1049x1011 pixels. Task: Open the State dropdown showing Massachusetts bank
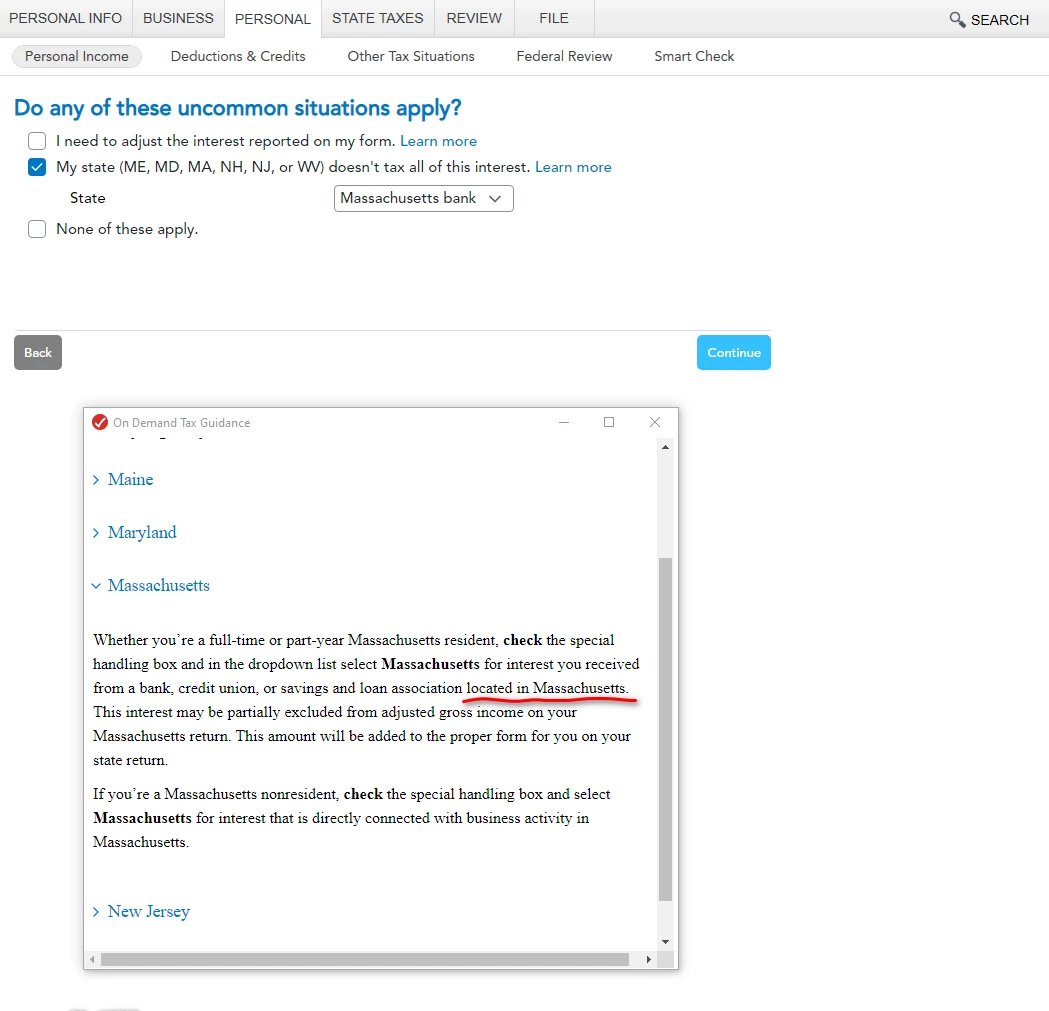tap(423, 199)
